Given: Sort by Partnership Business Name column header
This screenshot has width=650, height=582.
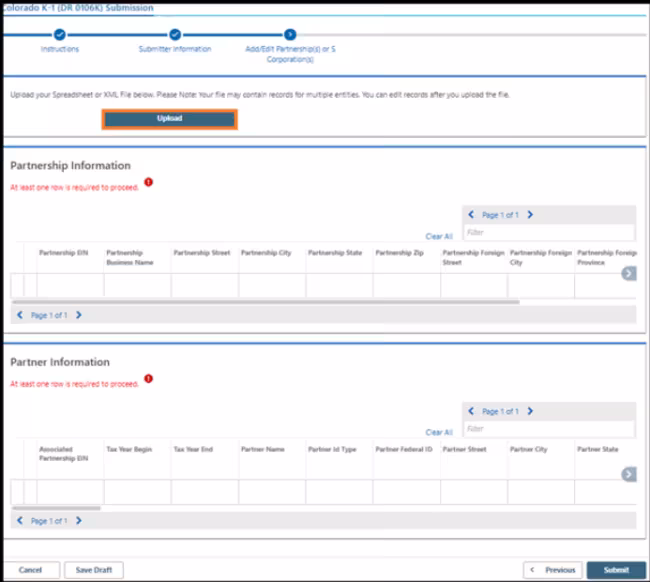Looking at the screenshot, I should click(130, 257).
